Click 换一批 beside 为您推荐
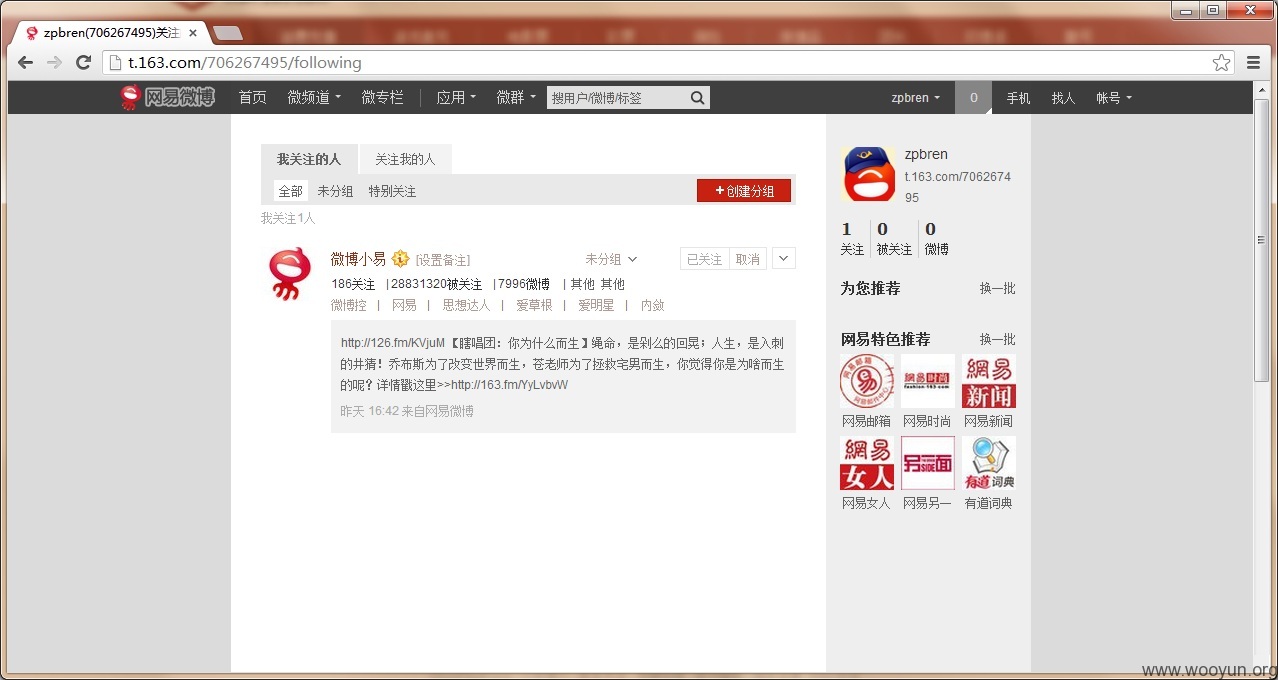Screen dimensions: 1278x680 997,288
